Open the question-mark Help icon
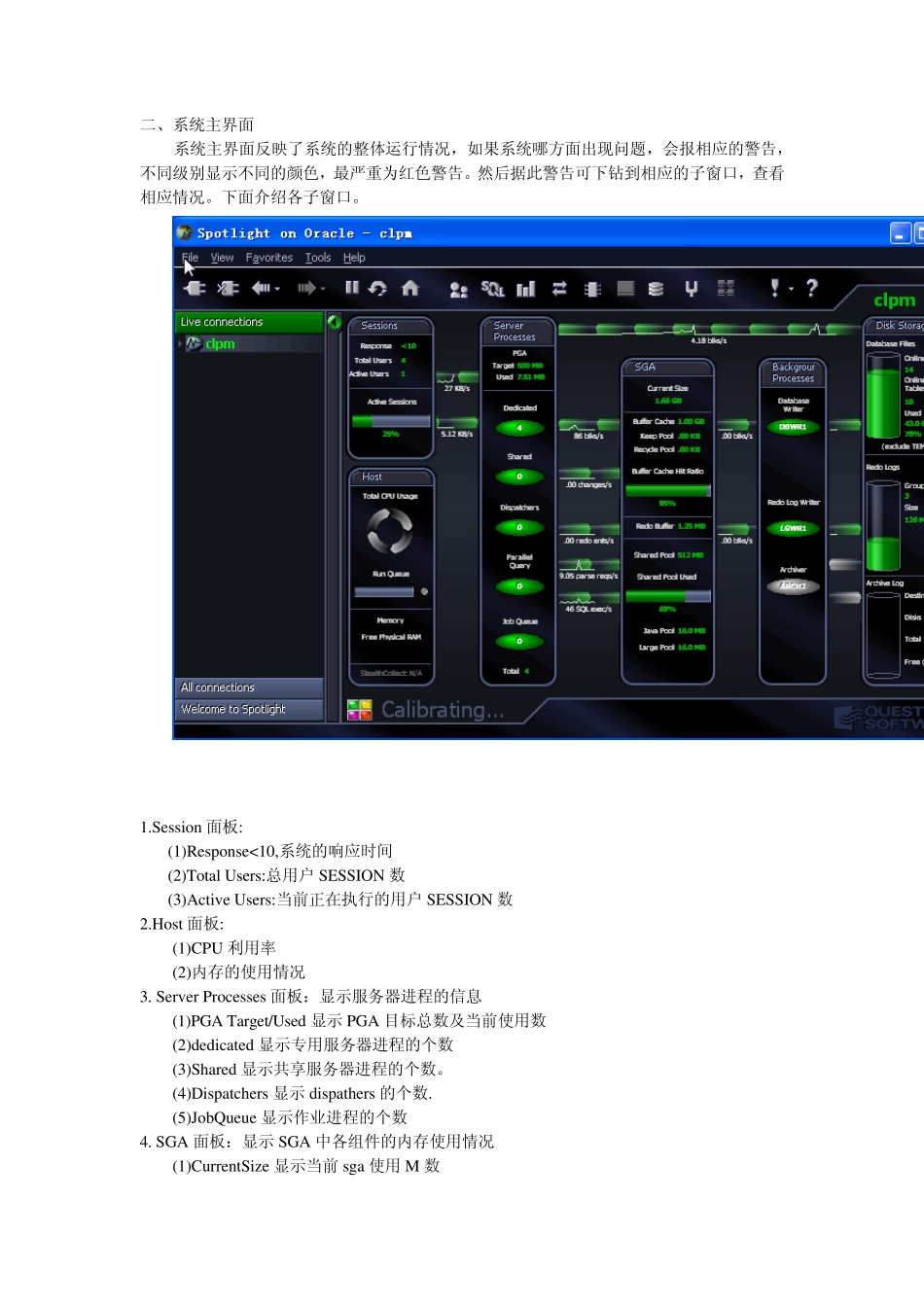The width and height of the screenshot is (924, 1307). point(812,288)
